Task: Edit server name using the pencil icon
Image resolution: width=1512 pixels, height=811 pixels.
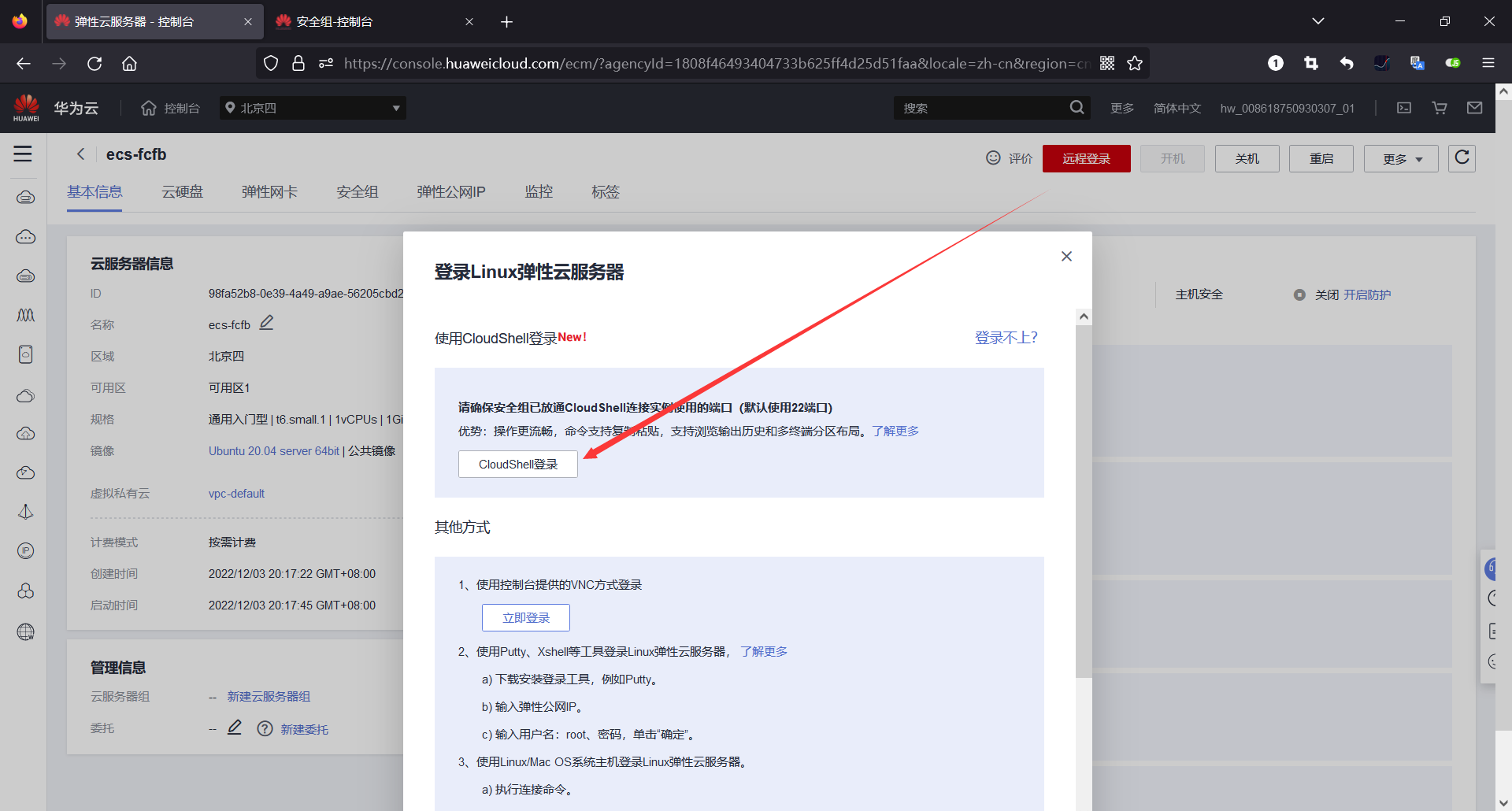Action: [266, 323]
